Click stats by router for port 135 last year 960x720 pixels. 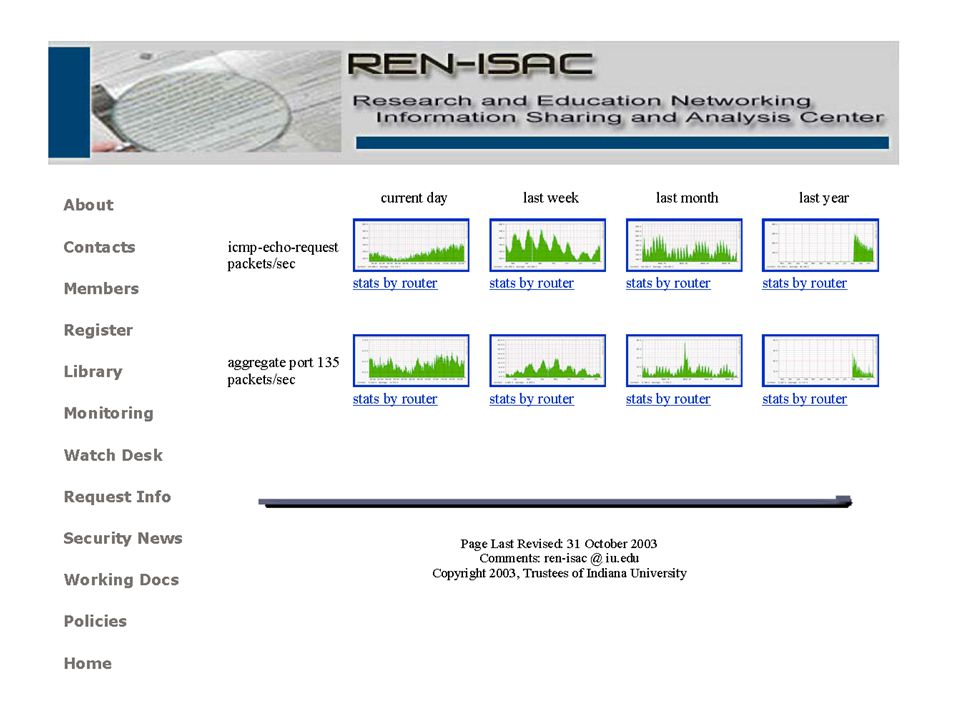804,399
